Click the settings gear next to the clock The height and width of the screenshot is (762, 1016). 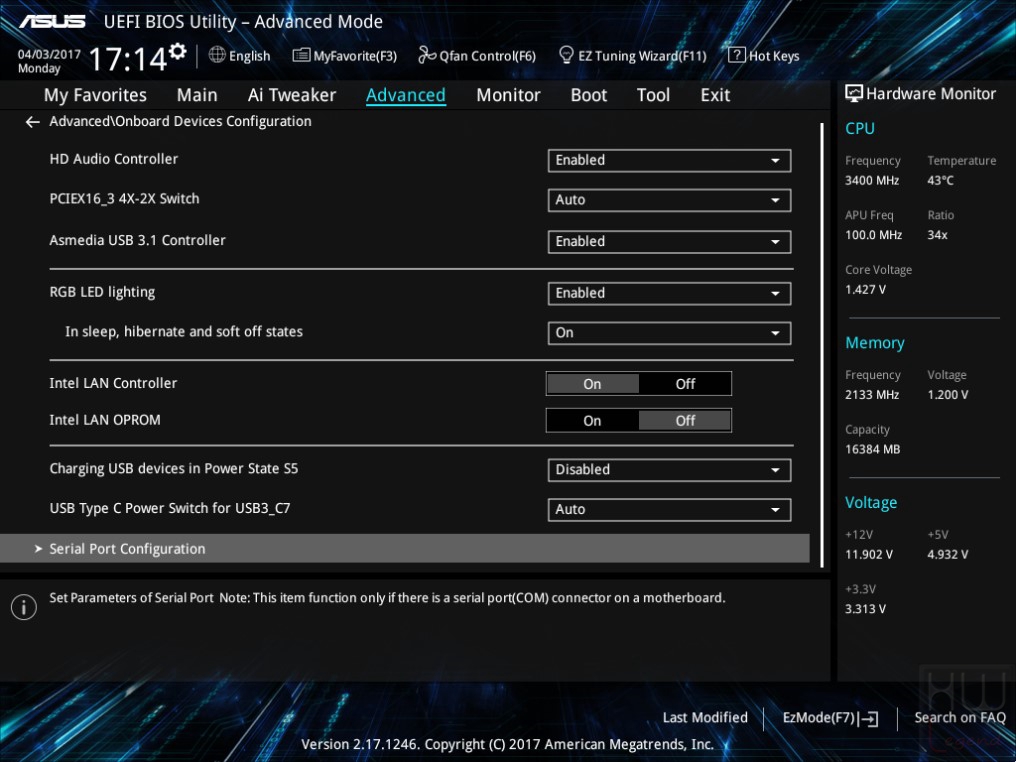tap(178, 51)
